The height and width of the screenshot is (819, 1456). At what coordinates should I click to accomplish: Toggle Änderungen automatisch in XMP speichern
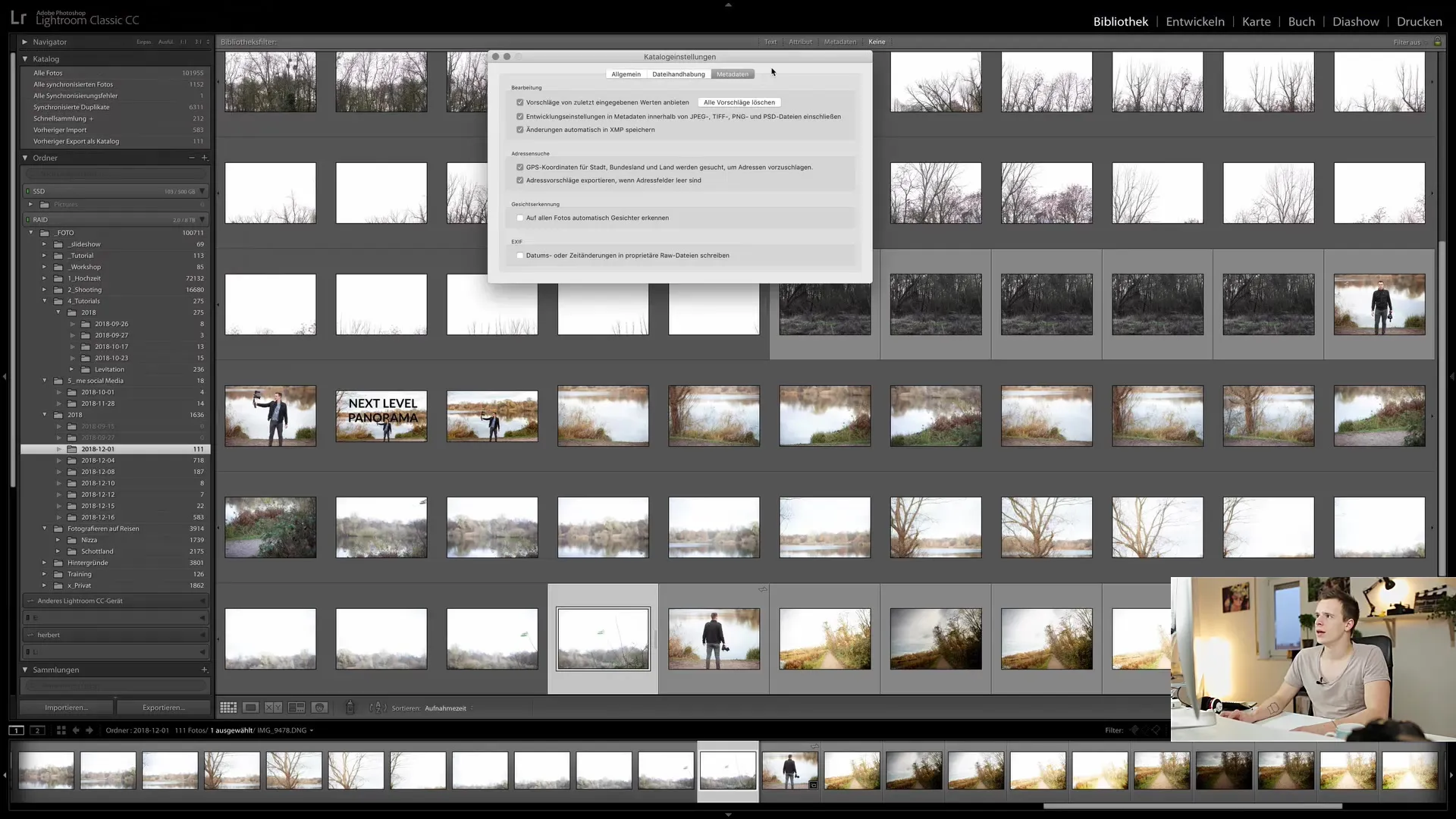pyautogui.click(x=520, y=130)
